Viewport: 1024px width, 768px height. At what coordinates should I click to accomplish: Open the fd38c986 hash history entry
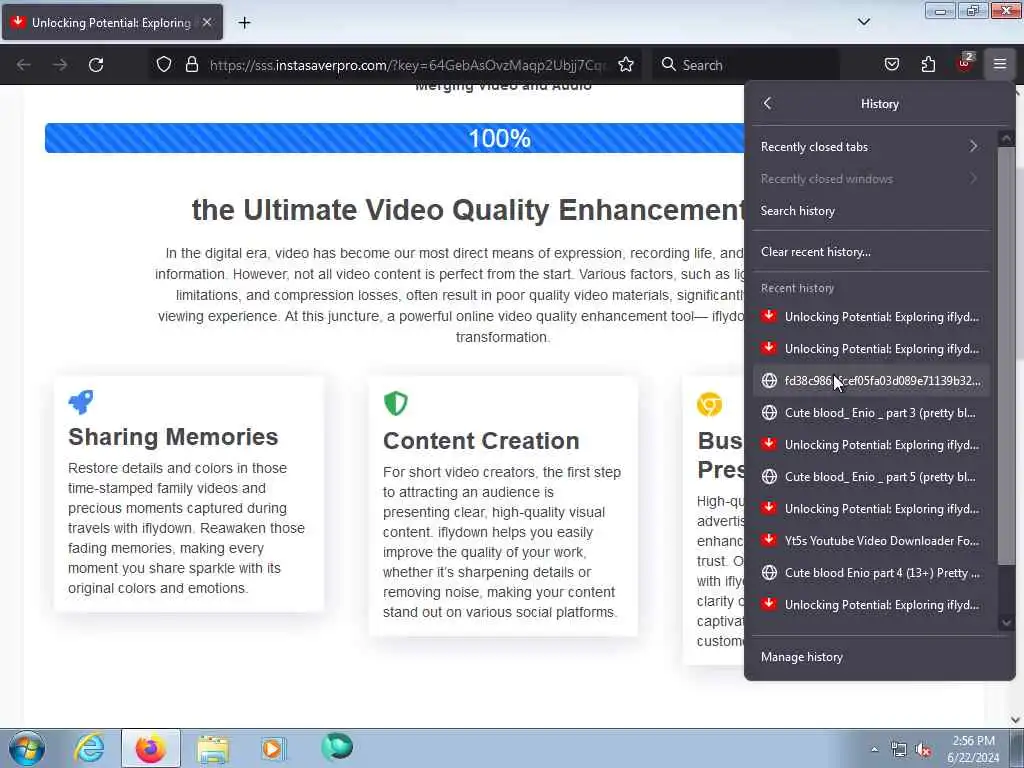[871, 381]
